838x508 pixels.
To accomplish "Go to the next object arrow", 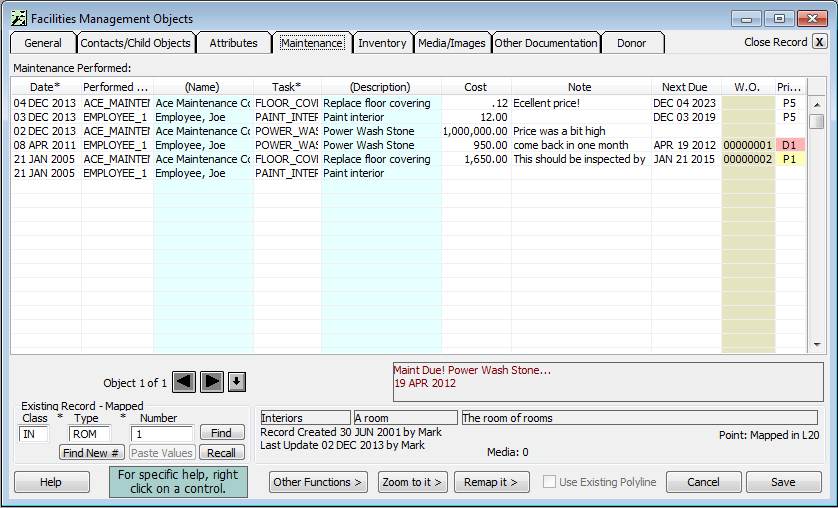I will (212, 382).
